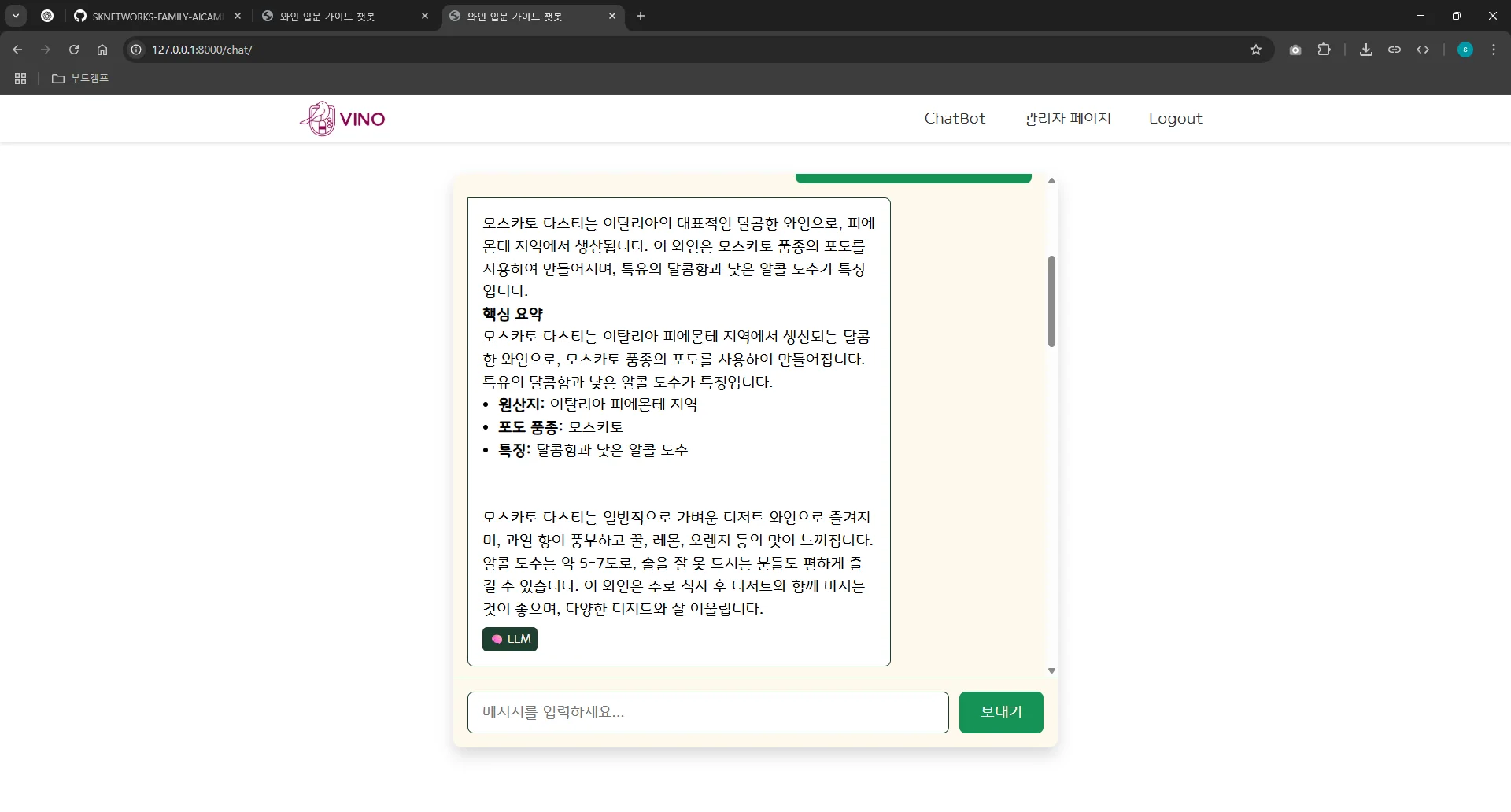The height and width of the screenshot is (812, 1511).
Task: Open a new browser tab
Action: 641,16
